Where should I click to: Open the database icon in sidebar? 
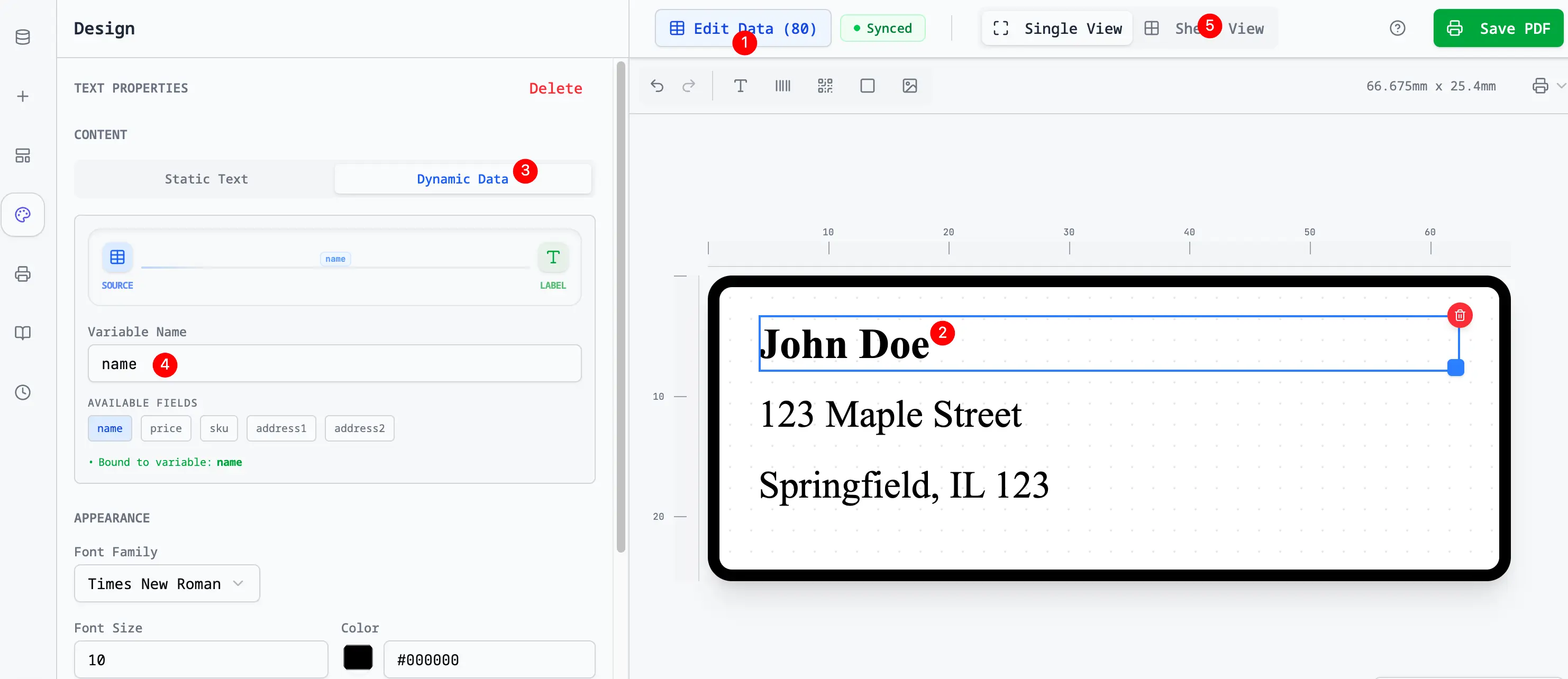23,37
